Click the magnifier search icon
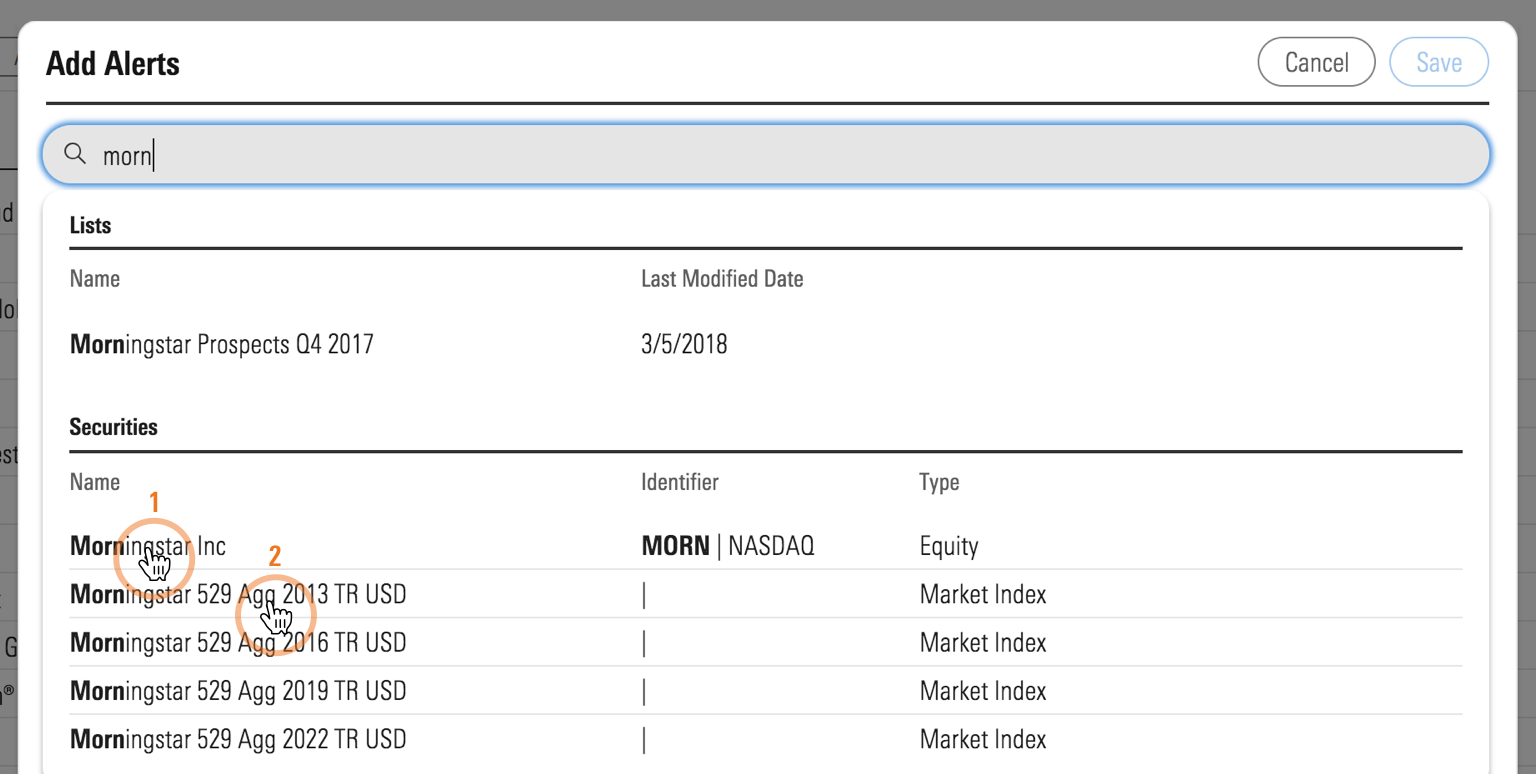Viewport: 1536px width, 774px height. [x=75, y=154]
